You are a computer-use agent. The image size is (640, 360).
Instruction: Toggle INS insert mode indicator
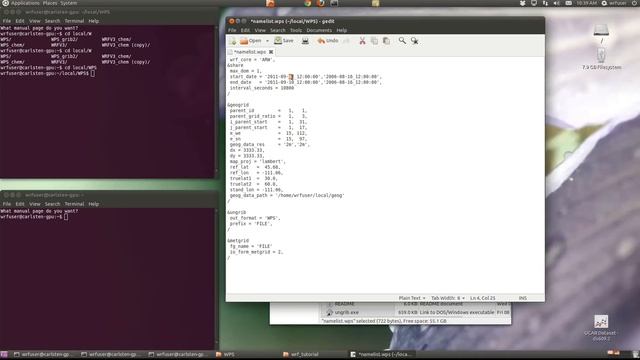[x=522, y=298]
